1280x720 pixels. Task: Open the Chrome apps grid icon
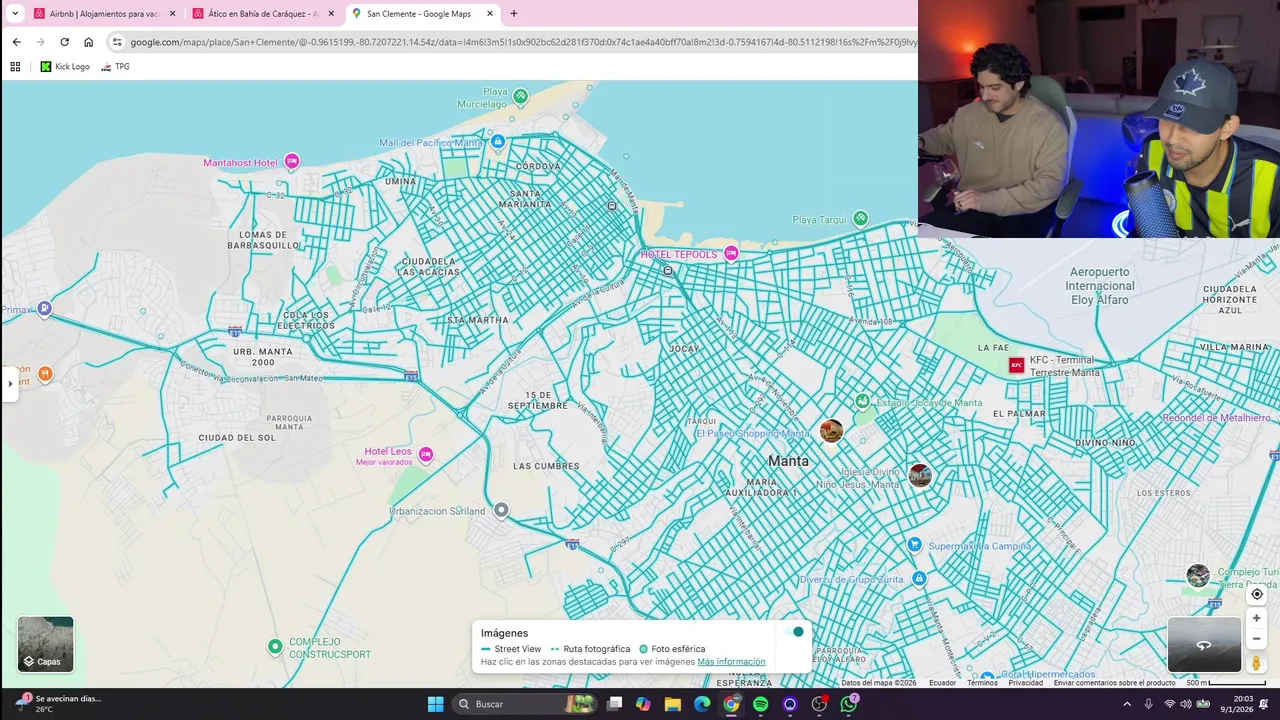tap(15, 67)
